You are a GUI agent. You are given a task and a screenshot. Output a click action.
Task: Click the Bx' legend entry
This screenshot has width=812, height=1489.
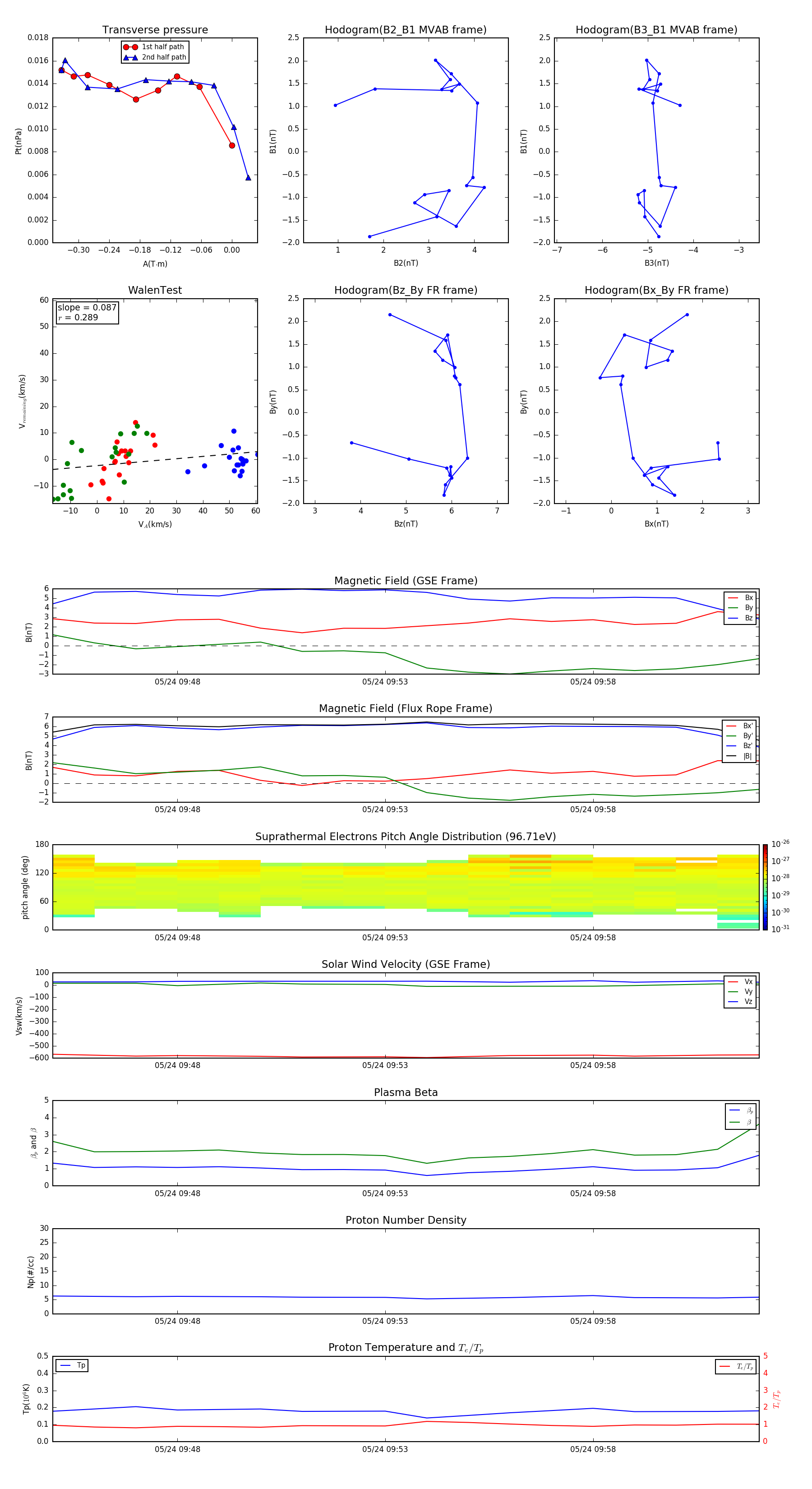click(x=739, y=726)
